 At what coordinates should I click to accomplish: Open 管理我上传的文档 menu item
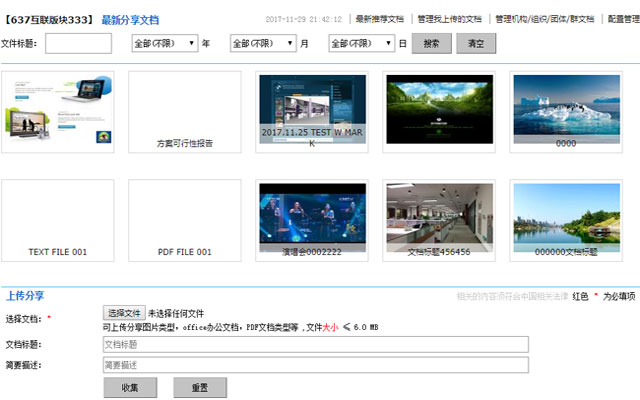tap(449, 19)
